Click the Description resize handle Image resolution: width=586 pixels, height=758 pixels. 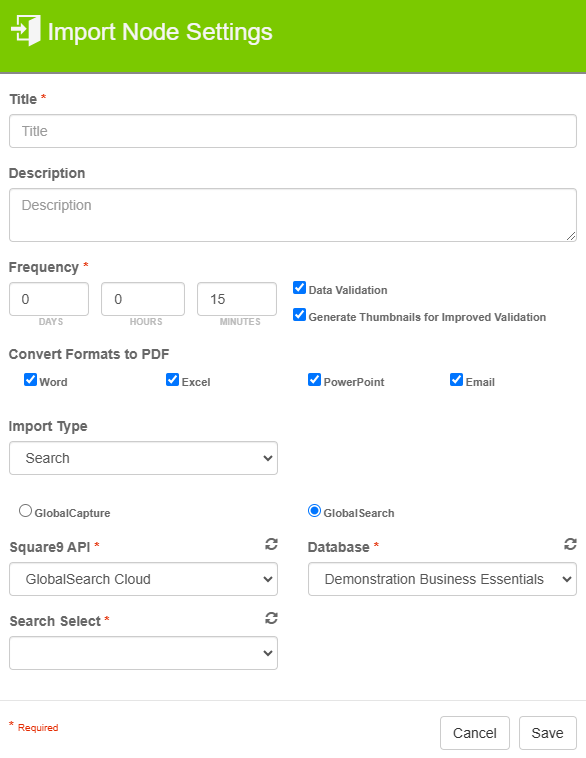[571, 236]
